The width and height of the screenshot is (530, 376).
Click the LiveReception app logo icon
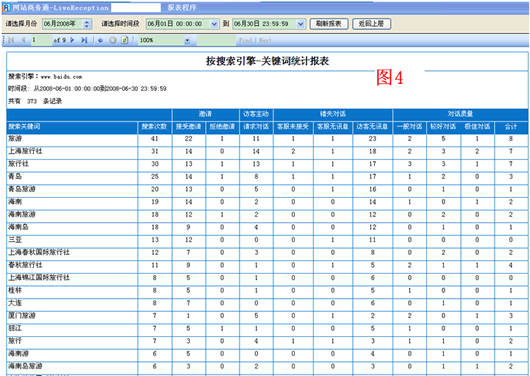pos(6,7)
